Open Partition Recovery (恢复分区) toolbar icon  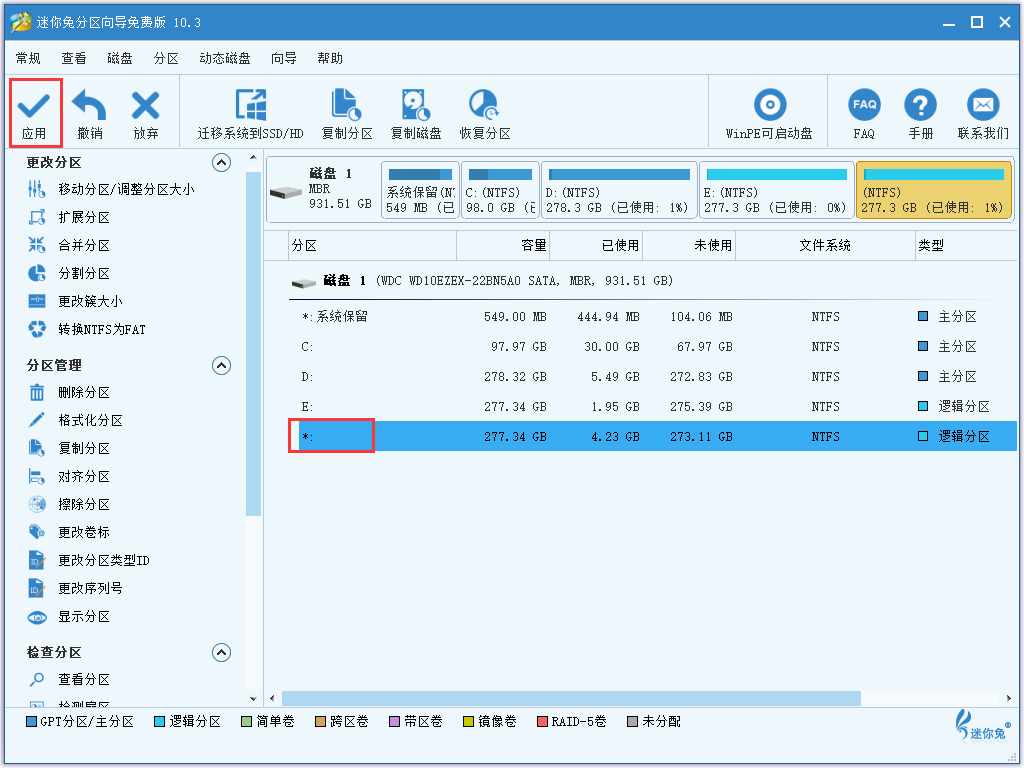(485, 114)
